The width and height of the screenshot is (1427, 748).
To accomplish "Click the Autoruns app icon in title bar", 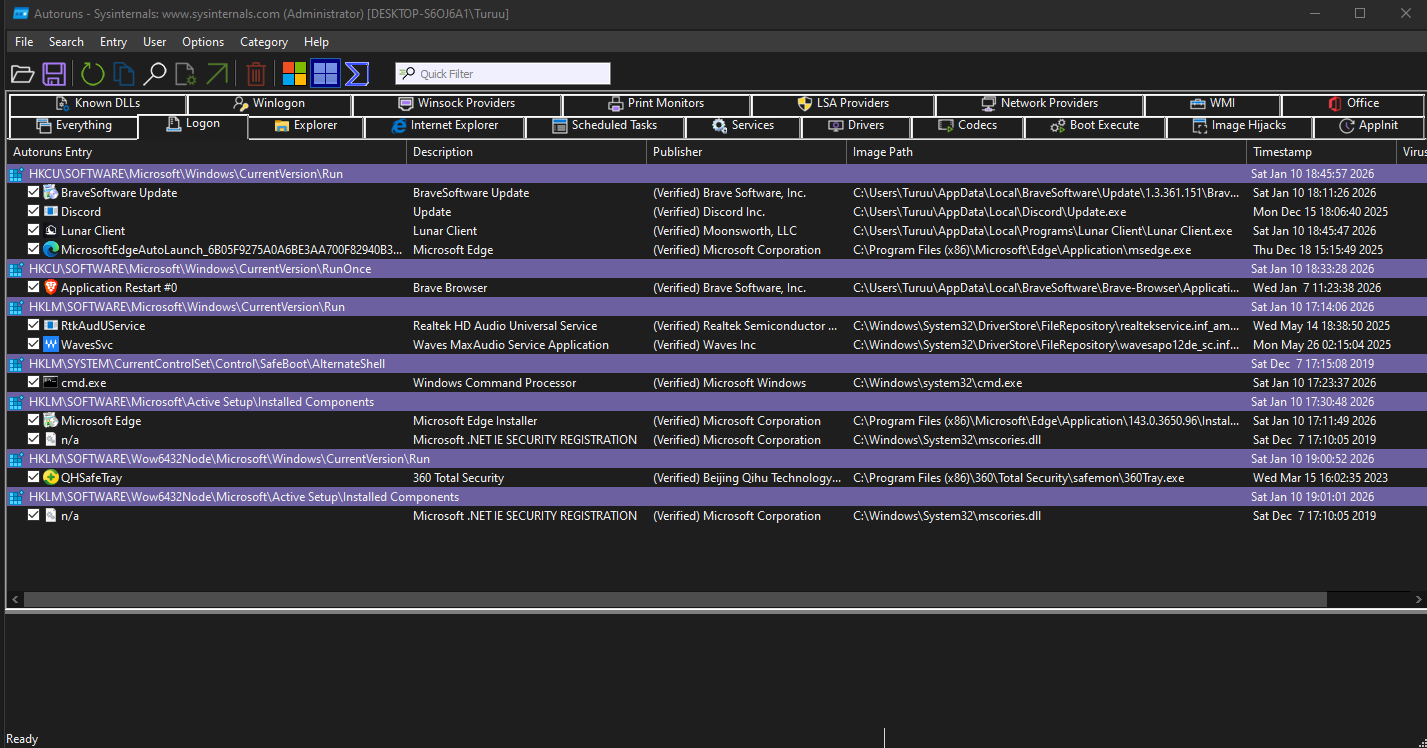I will [20, 13].
